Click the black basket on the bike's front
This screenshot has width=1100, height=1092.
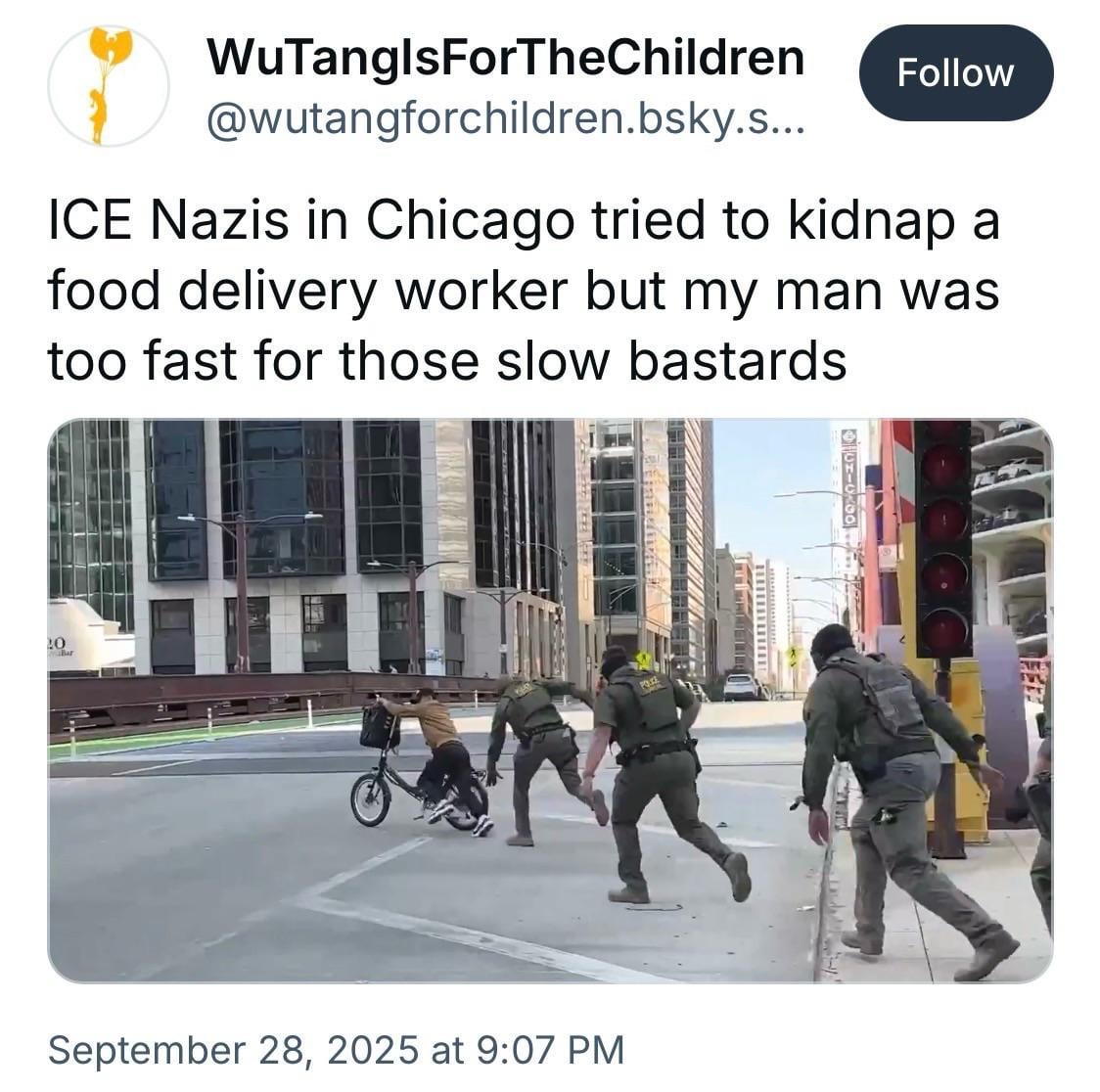click(x=380, y=727)
